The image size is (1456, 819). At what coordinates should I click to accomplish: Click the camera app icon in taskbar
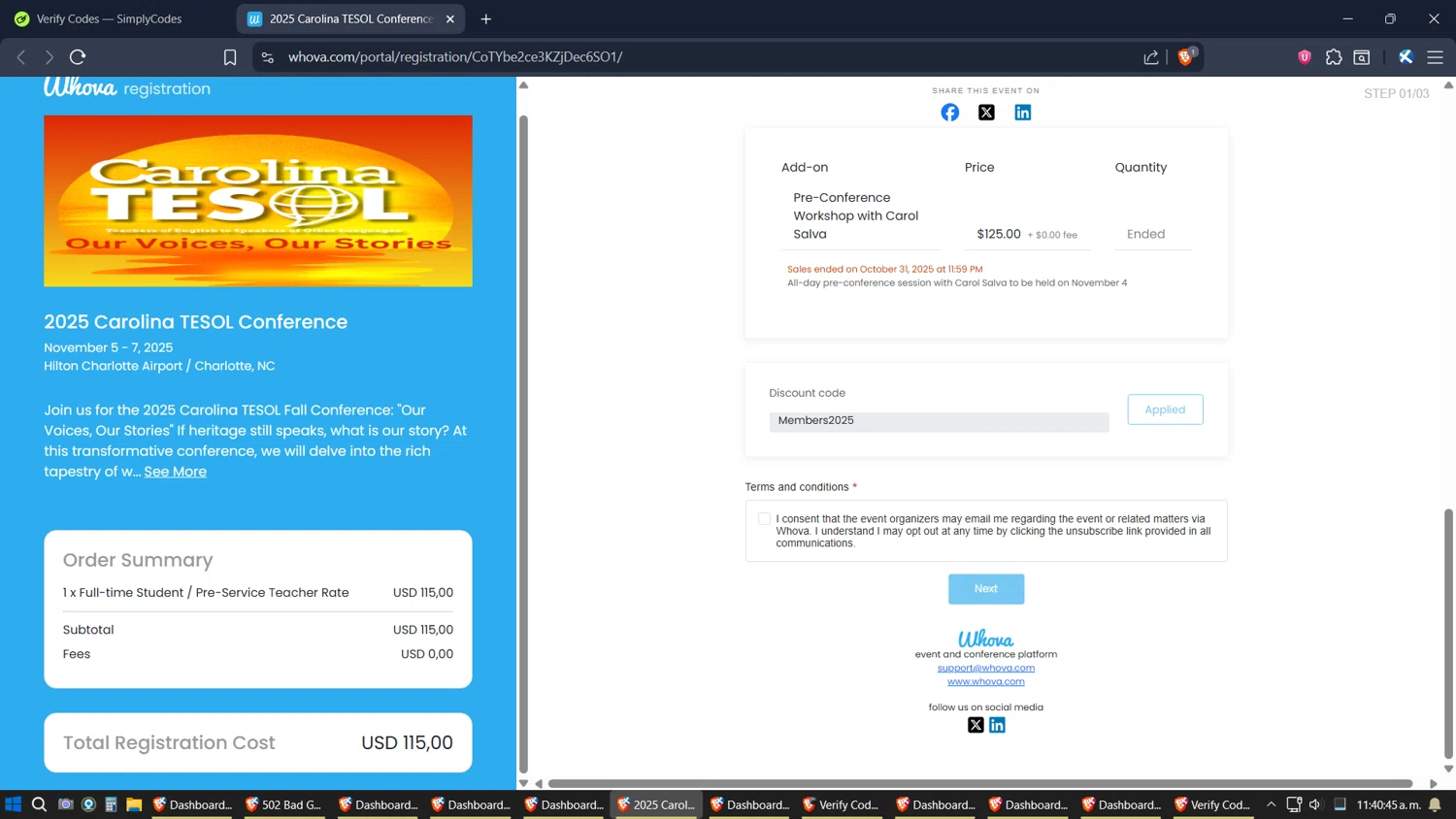tap(65, 804)
